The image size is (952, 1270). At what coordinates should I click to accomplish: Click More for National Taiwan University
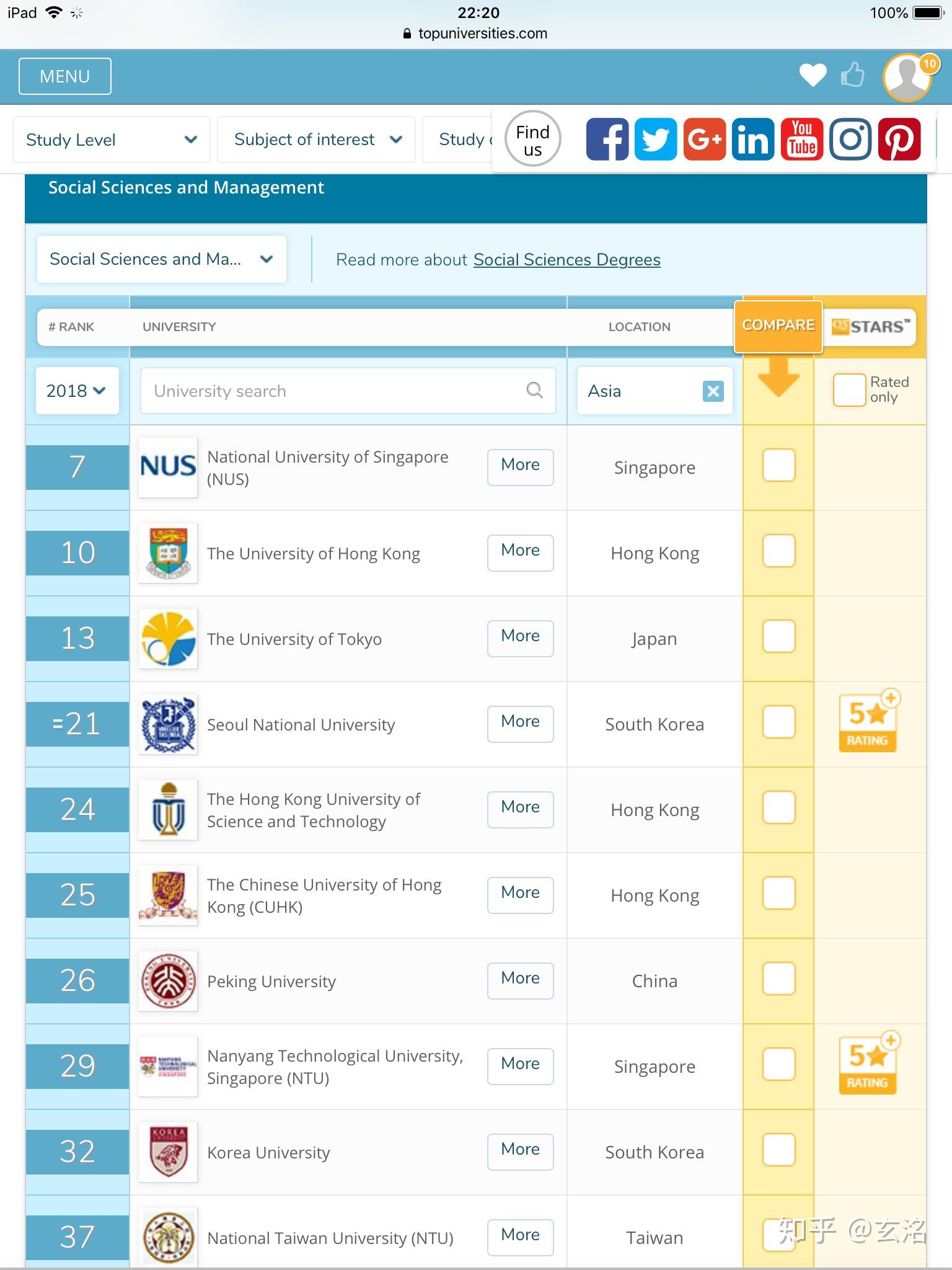[521, 1237]
